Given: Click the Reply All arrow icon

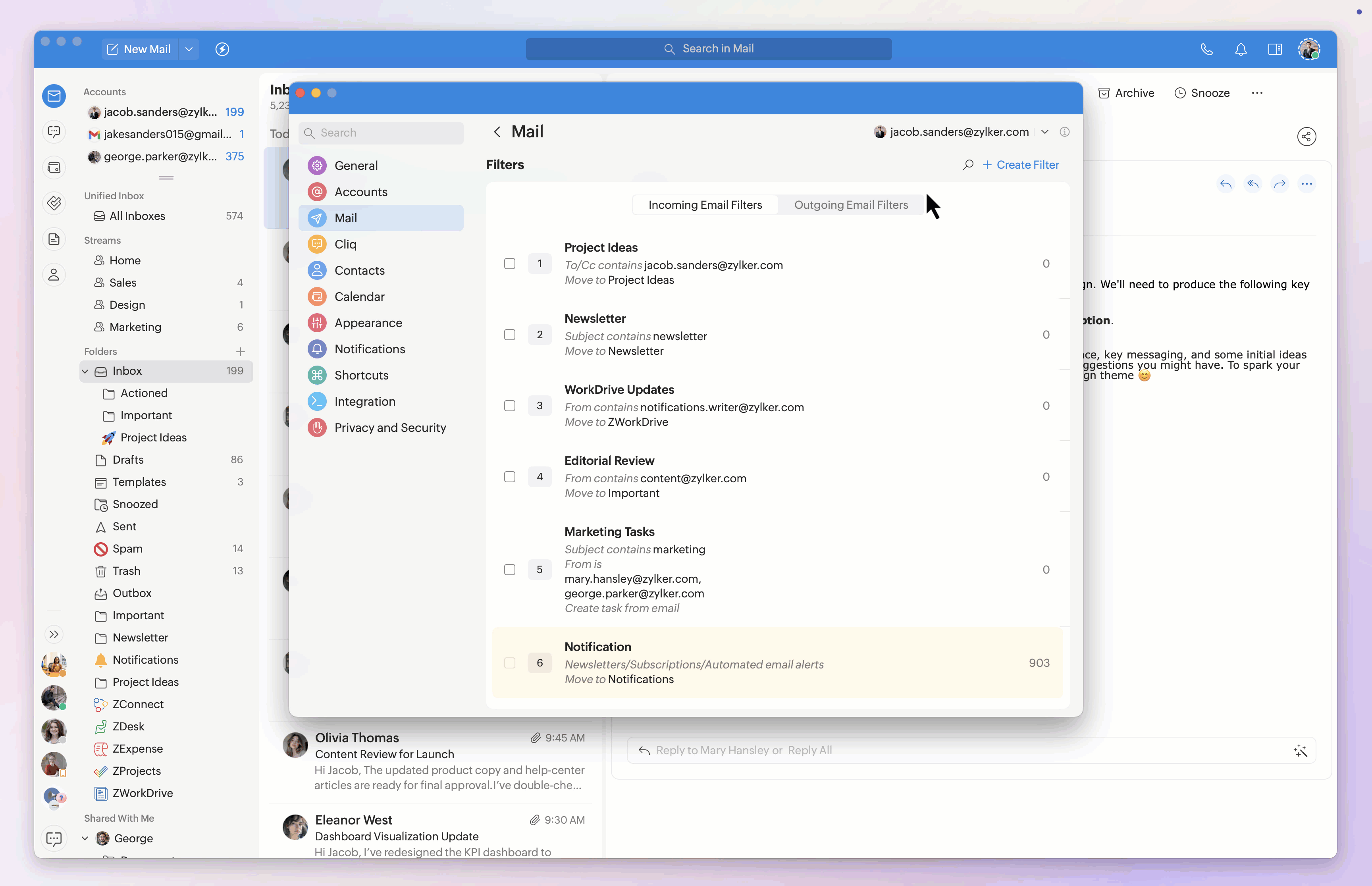Looking at the screenshot, I should [x=1253, y=184].
